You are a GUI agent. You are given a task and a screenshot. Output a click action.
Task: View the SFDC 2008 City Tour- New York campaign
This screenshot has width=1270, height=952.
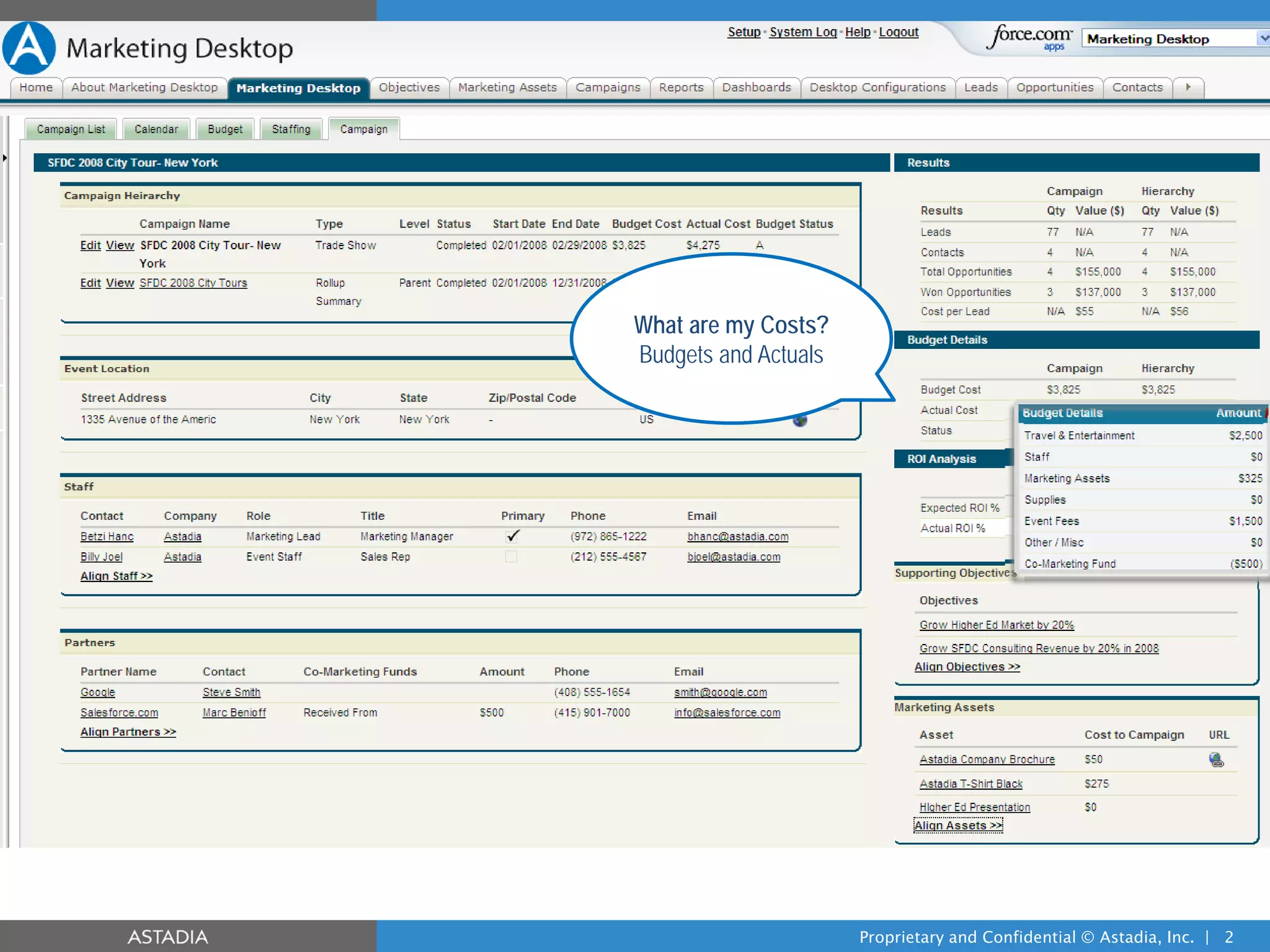pos(120,245)
